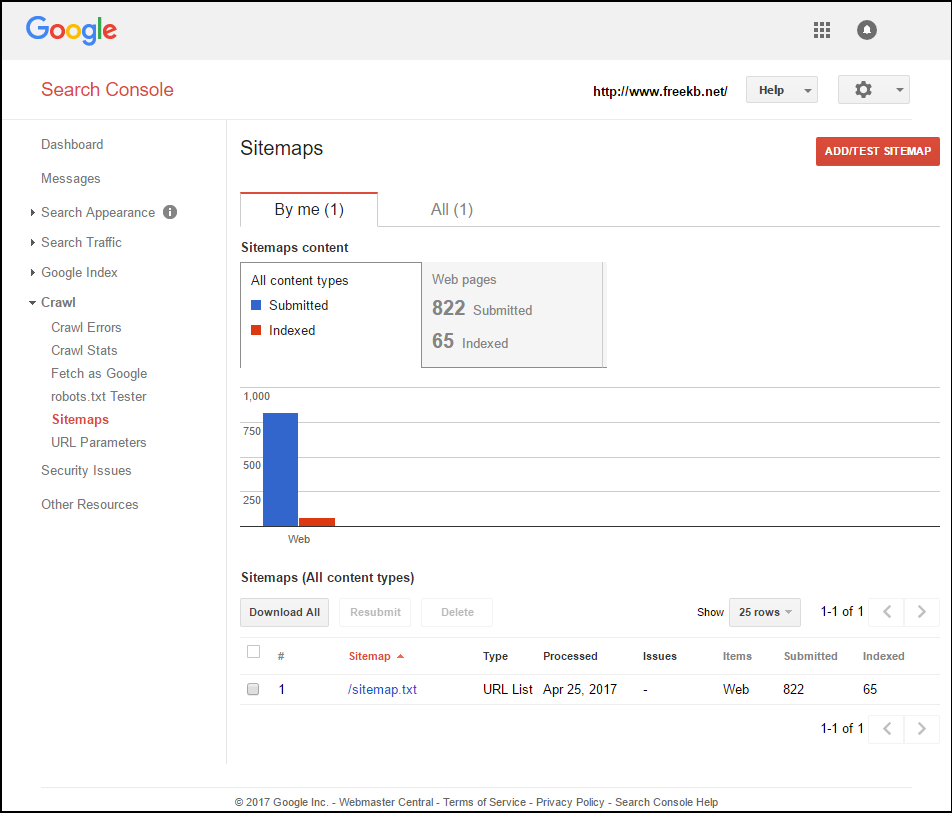Switch to the By me (1) tab

309,209
